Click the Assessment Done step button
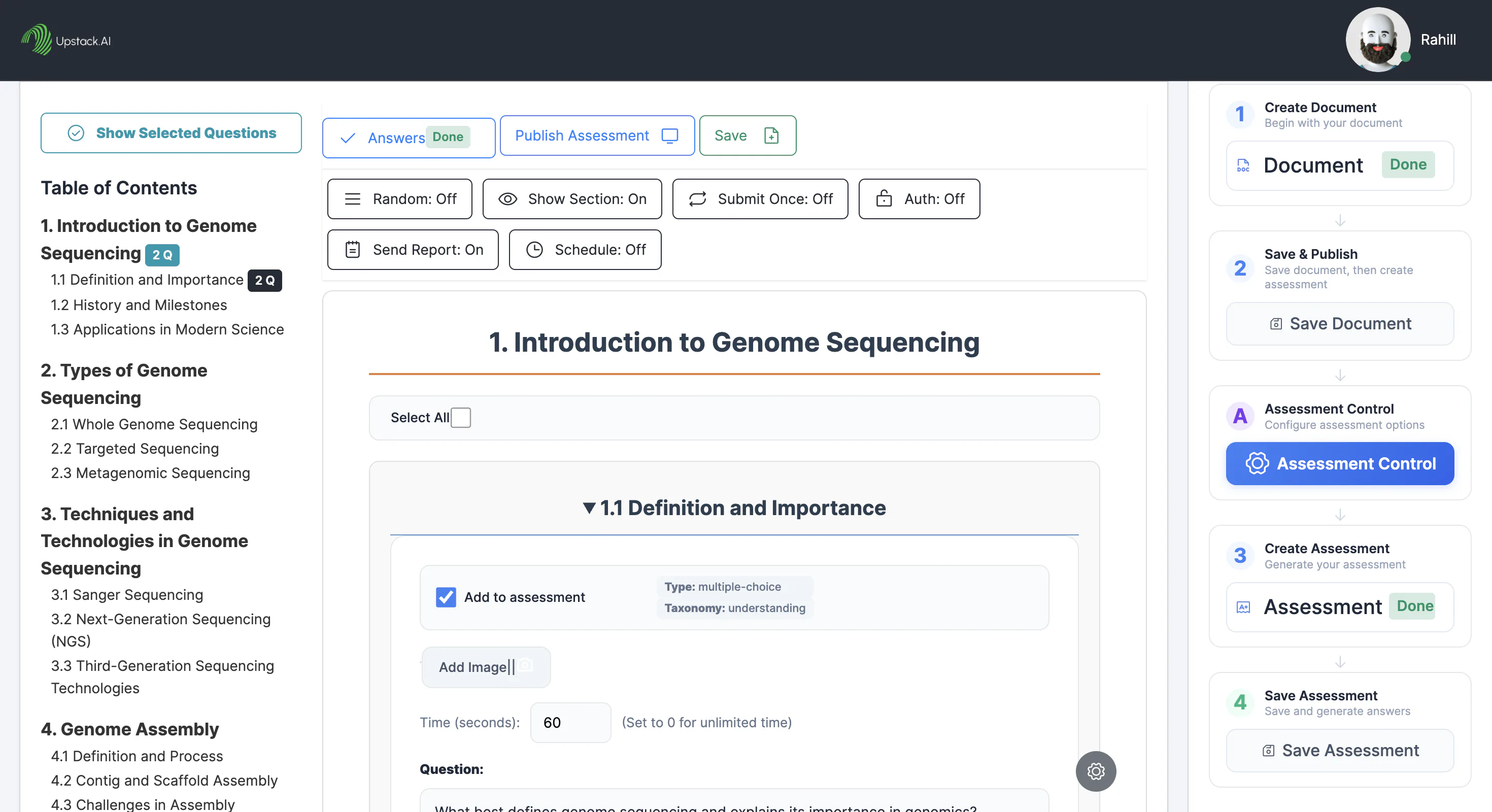This screenshot has height=812, width=1492. 1340,607
